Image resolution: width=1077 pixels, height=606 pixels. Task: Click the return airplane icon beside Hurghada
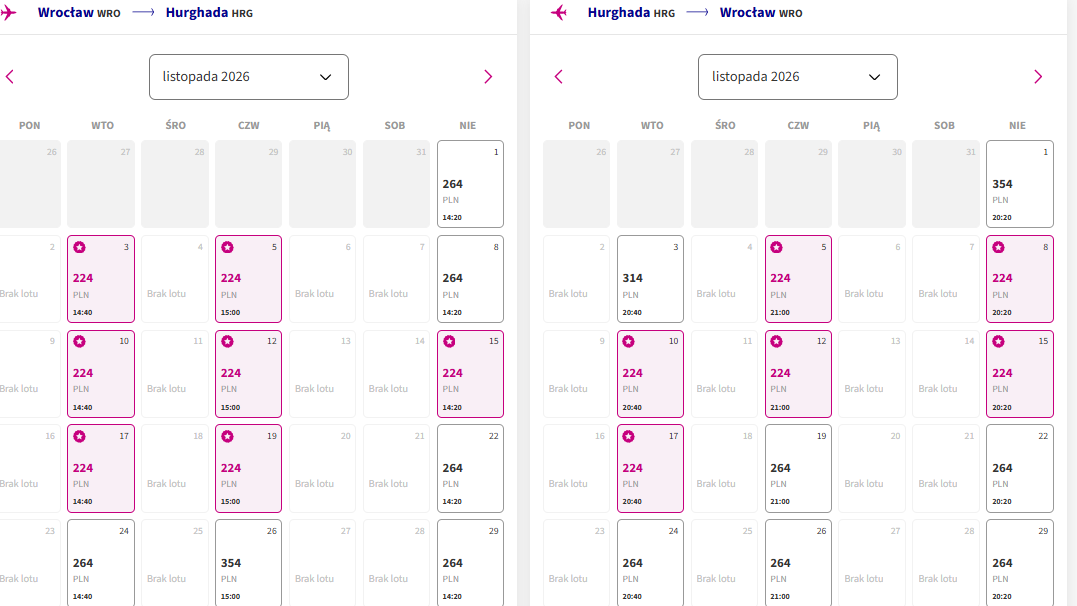(x=559, y=12)
